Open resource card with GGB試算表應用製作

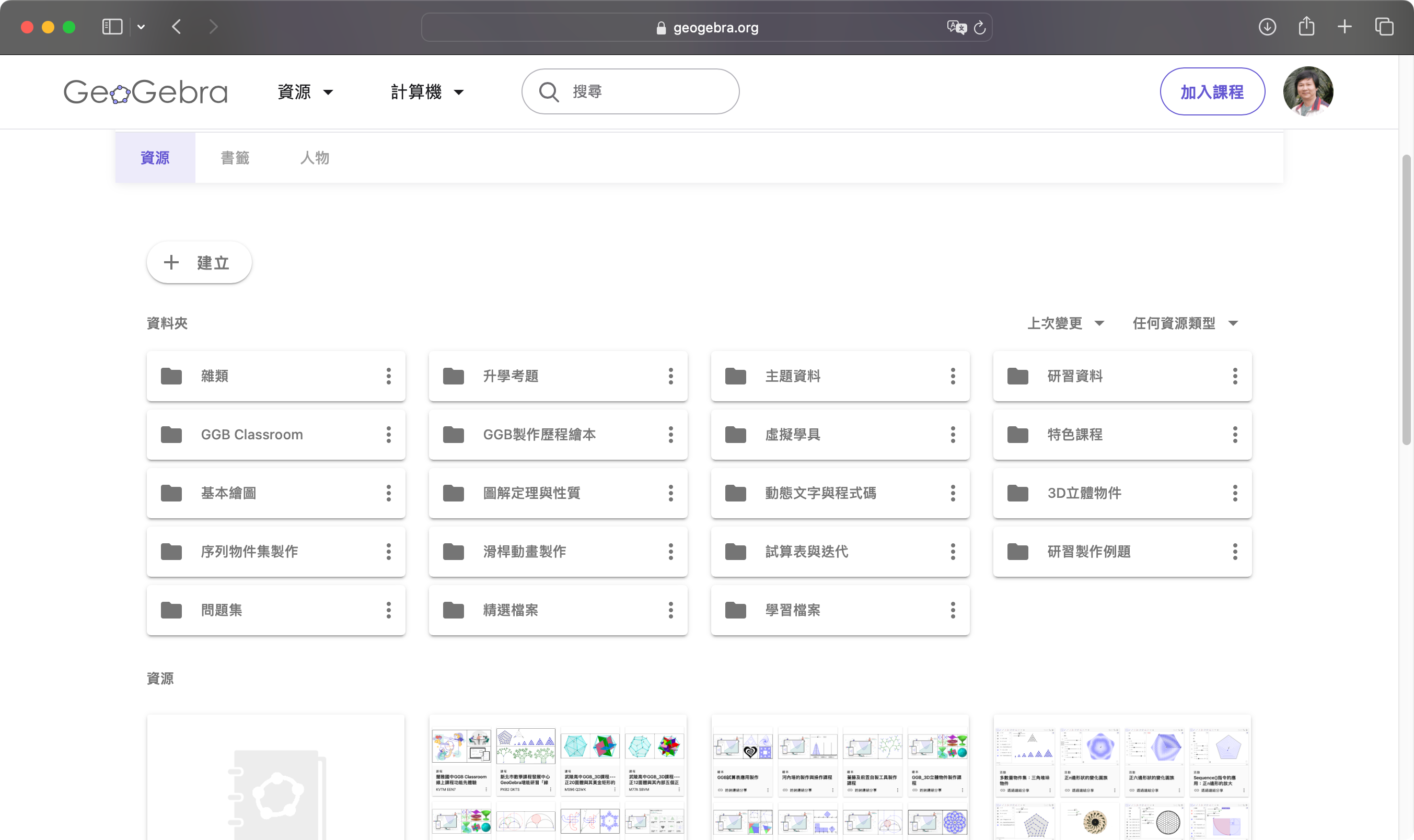coord(840,778)
